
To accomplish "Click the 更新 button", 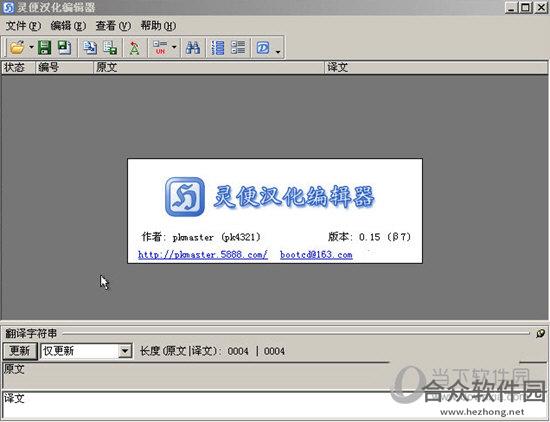I will [20, 351].
